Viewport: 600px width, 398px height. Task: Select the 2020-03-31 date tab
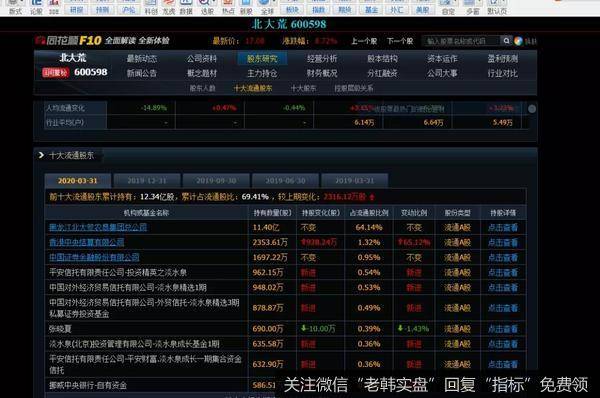pos(78,180)
